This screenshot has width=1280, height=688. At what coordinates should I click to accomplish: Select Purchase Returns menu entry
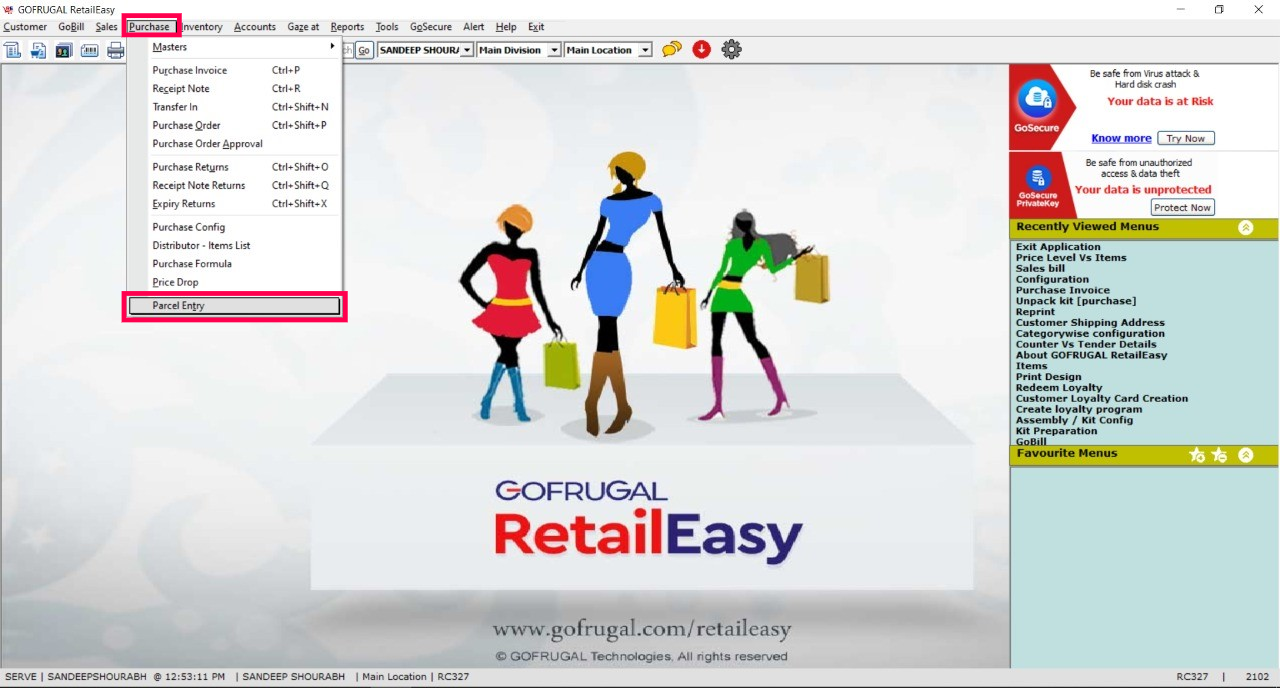click(x=235, y=167)
